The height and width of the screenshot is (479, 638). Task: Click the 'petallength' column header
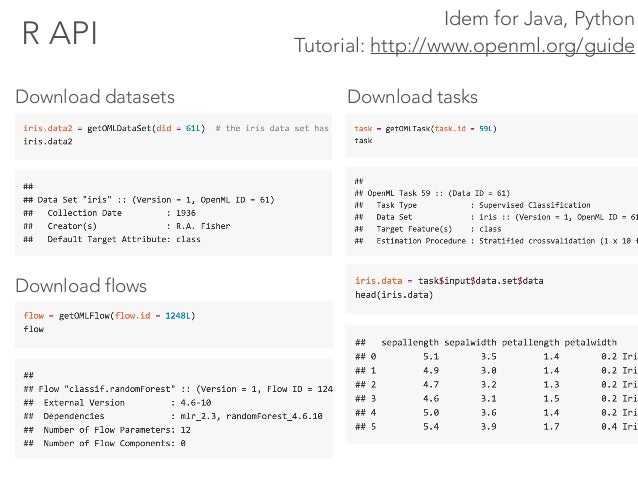pyautogui.click(x=530, y=342)
